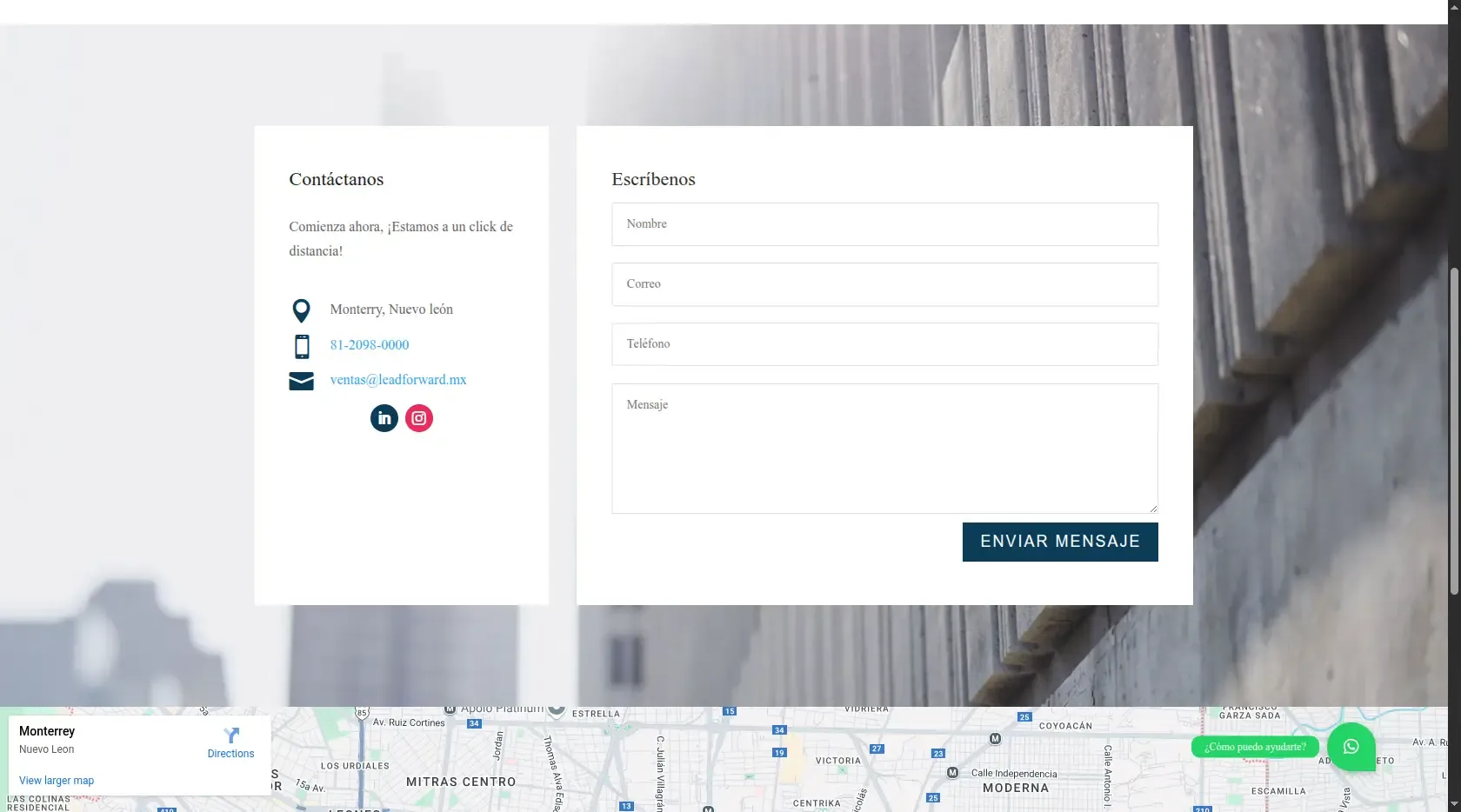Screen dimensions: 1461x812
Task: Focus the Nombre input field
Action: click(884, 224)
